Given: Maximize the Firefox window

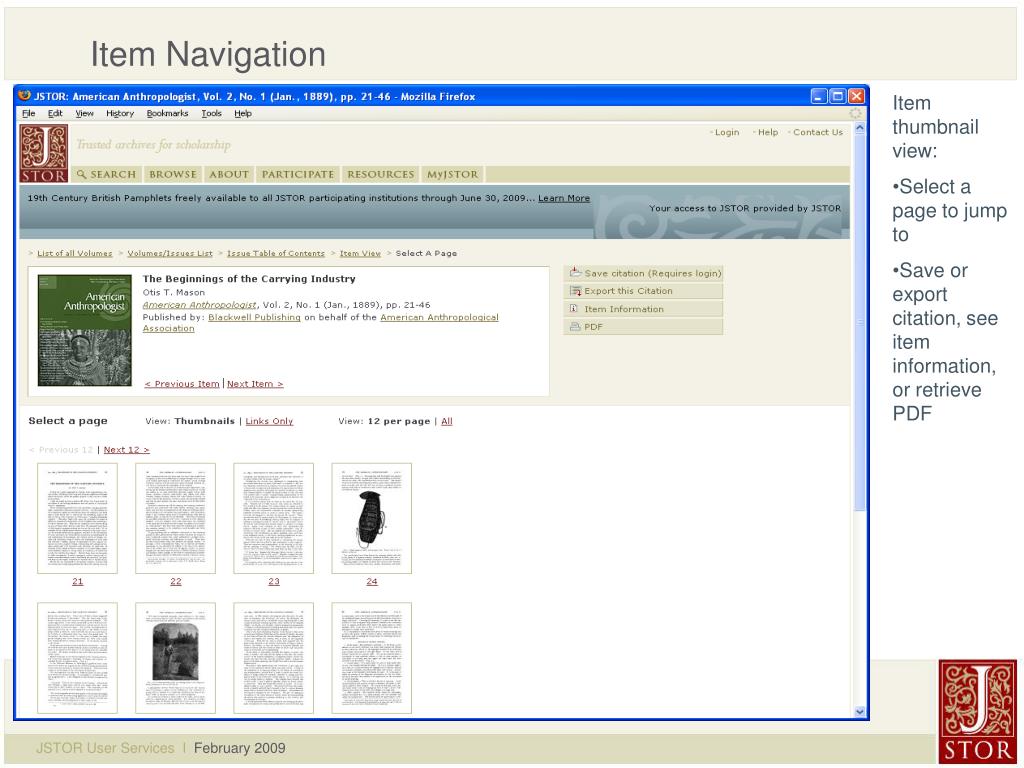Looking at the screenshot, I should 837,96.
